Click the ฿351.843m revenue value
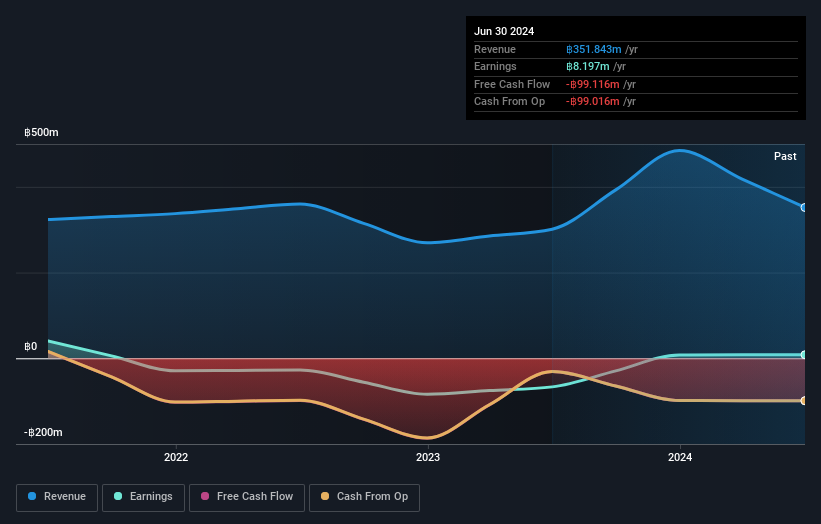 pos(594,49)
